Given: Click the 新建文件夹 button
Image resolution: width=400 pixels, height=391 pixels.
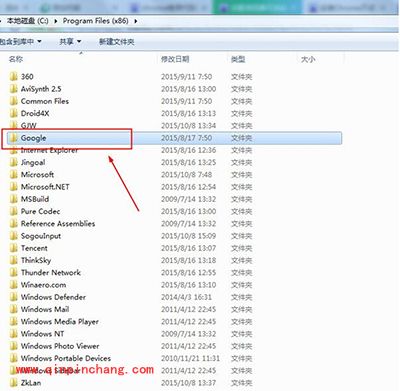Looking at the screenshot, I should coord(117,42).
